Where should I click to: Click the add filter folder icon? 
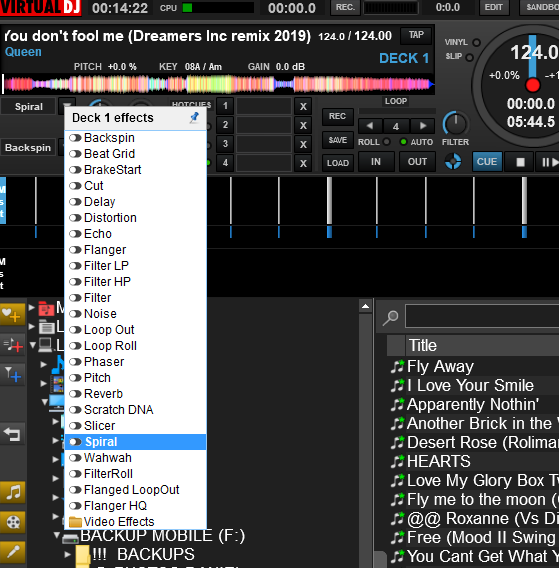coord(12,374)
